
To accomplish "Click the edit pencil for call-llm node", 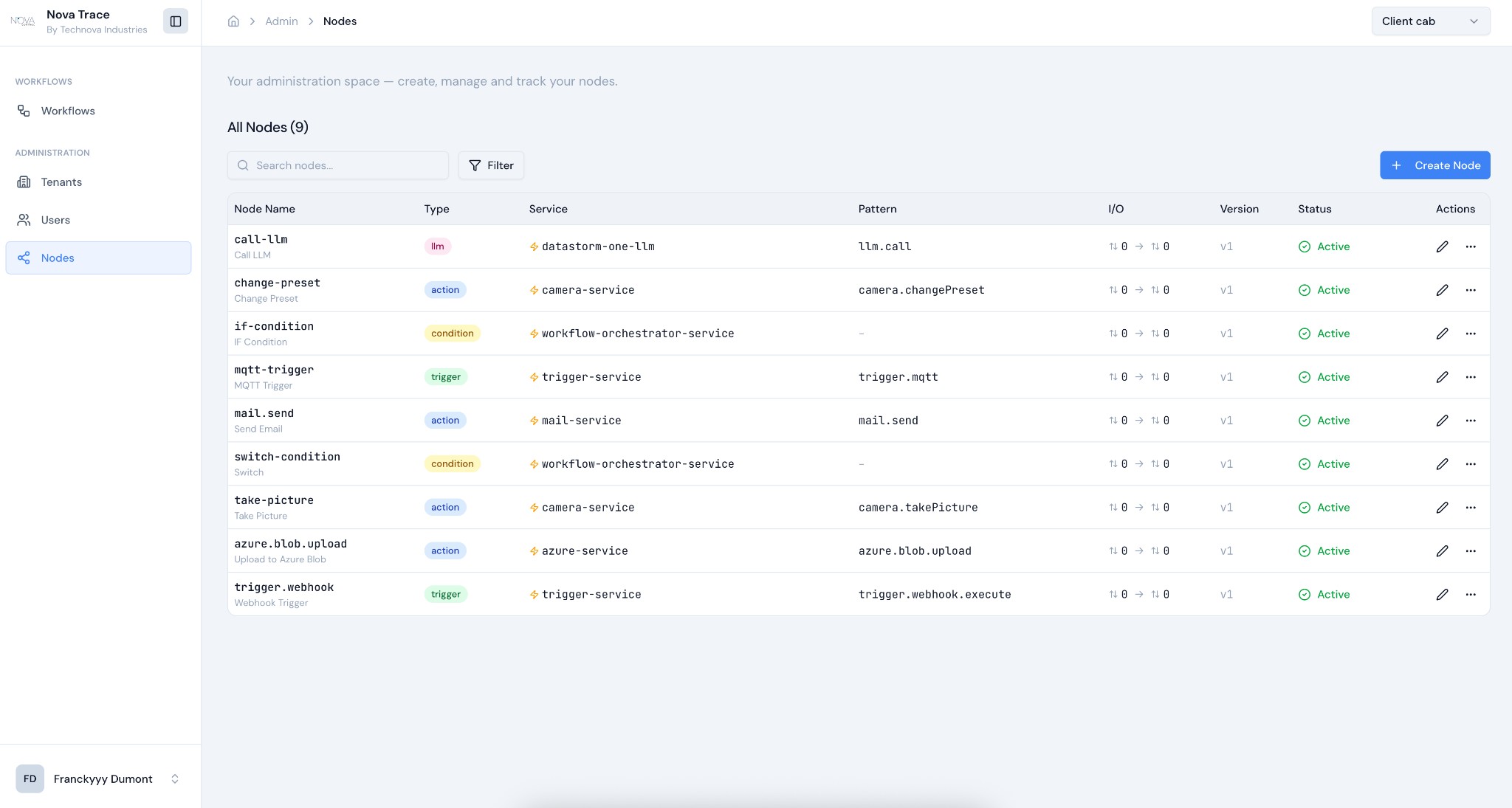I will click(x=1443, y=246).
